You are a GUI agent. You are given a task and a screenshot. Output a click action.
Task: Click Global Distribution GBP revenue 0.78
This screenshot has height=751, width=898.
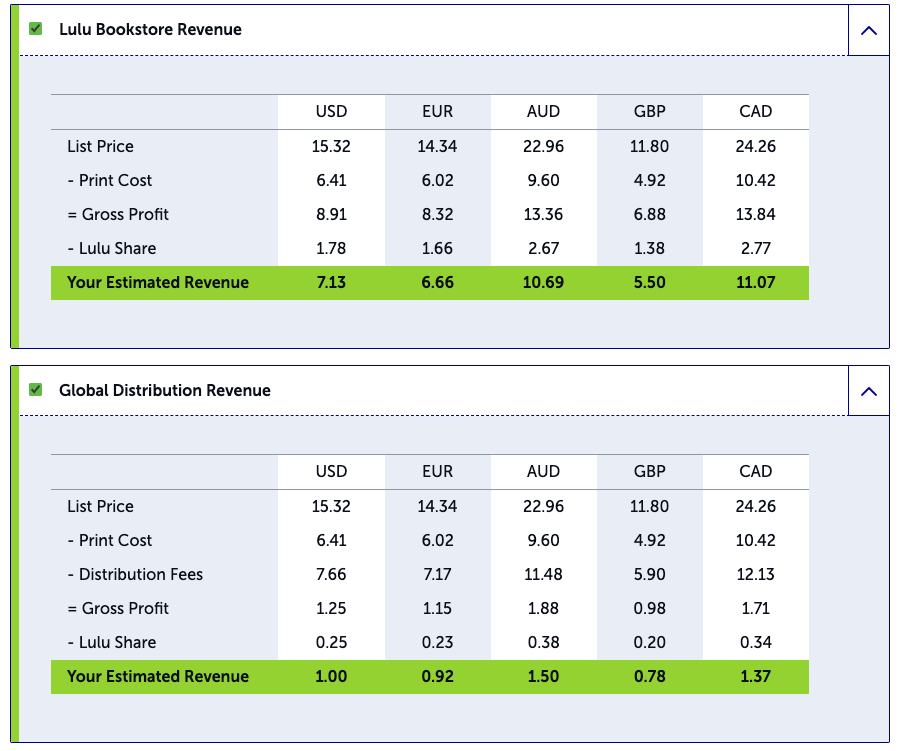pyautogui.click(x=649, y=677)
